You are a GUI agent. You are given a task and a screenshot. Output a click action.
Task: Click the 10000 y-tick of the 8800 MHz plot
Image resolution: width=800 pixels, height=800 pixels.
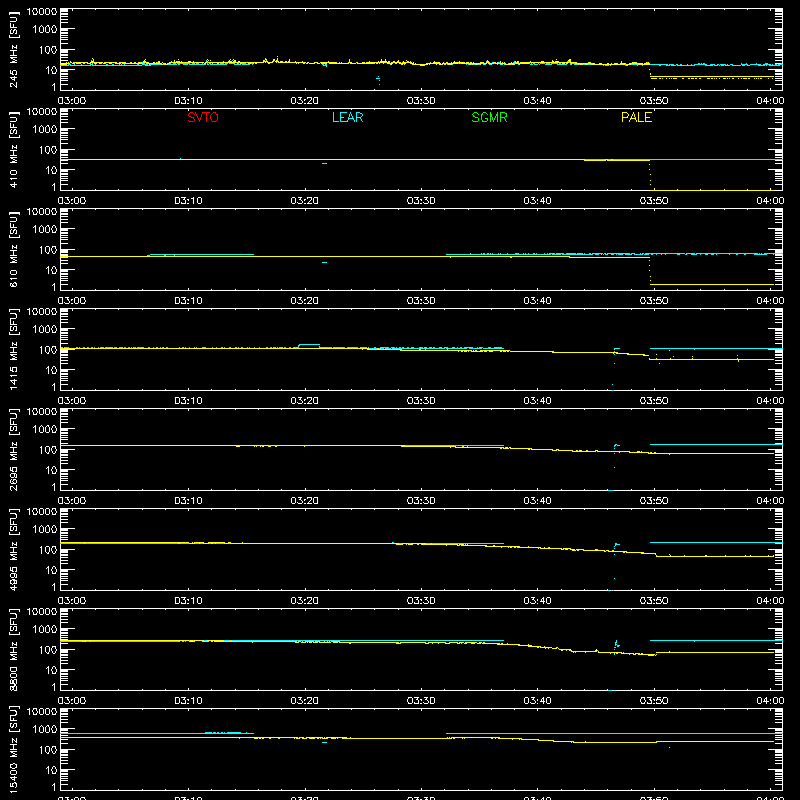(x=41, y=612)
